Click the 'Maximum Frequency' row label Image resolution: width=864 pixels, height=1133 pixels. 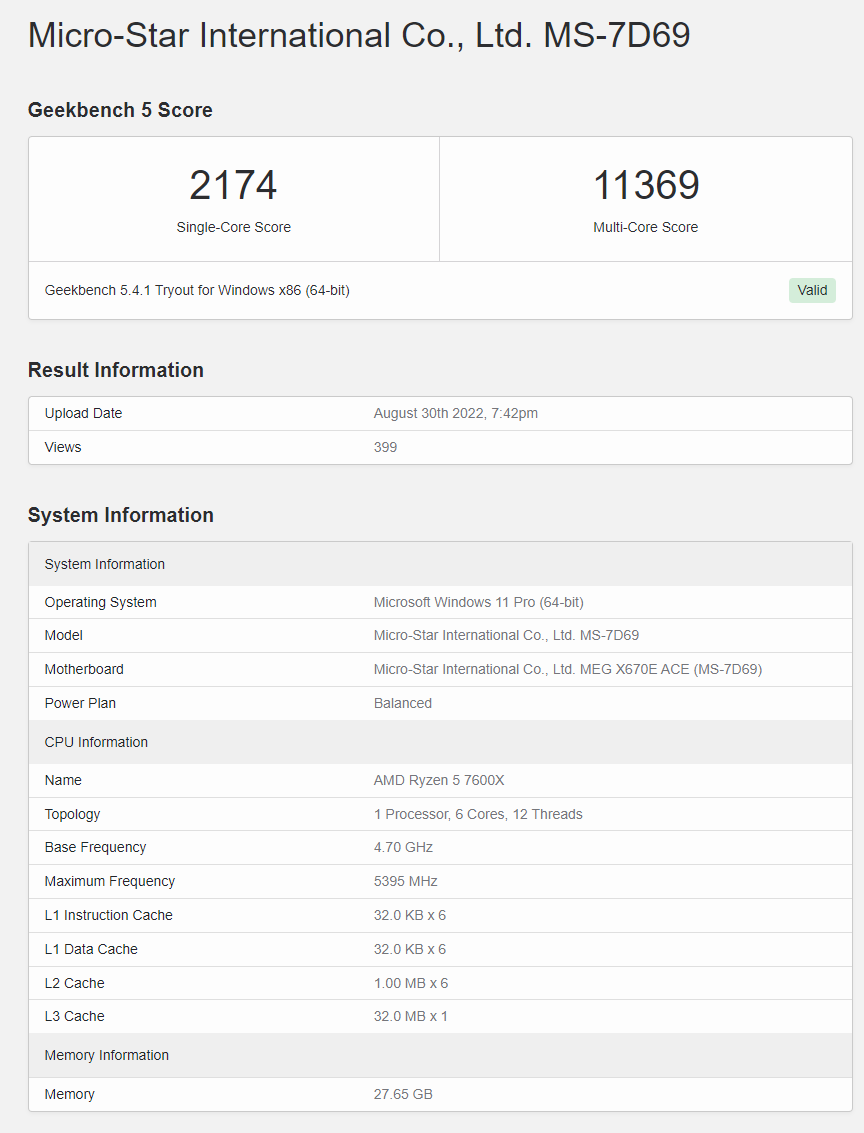tap(110, 882)
